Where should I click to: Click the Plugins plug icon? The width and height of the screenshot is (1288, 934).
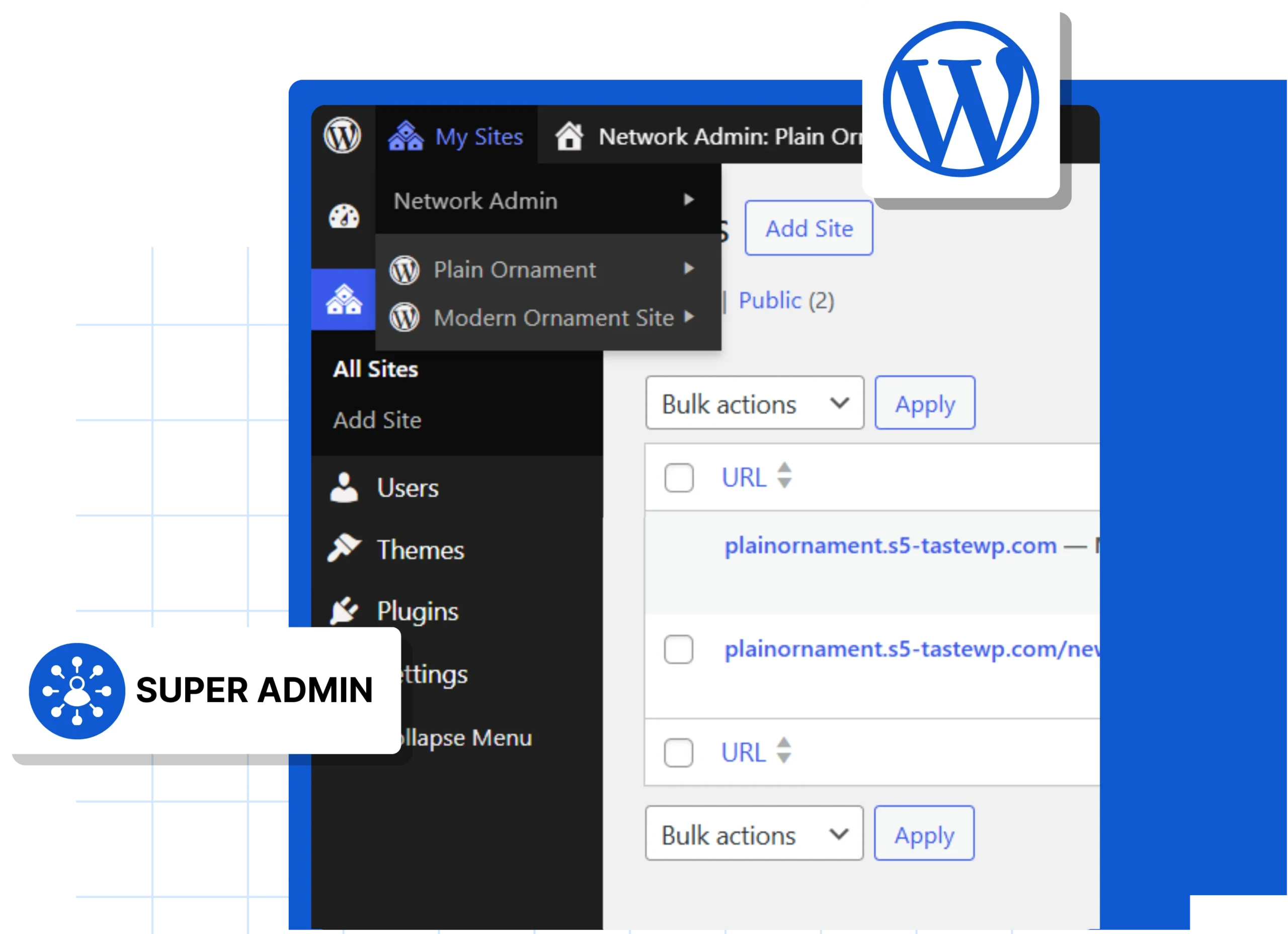(344, 611)
